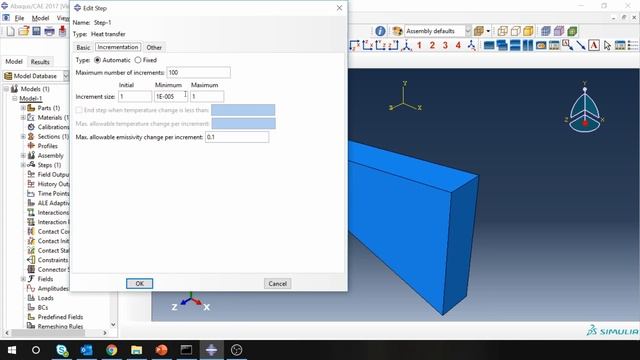Click Max. allowable emissivity change field

pos(237,137)
